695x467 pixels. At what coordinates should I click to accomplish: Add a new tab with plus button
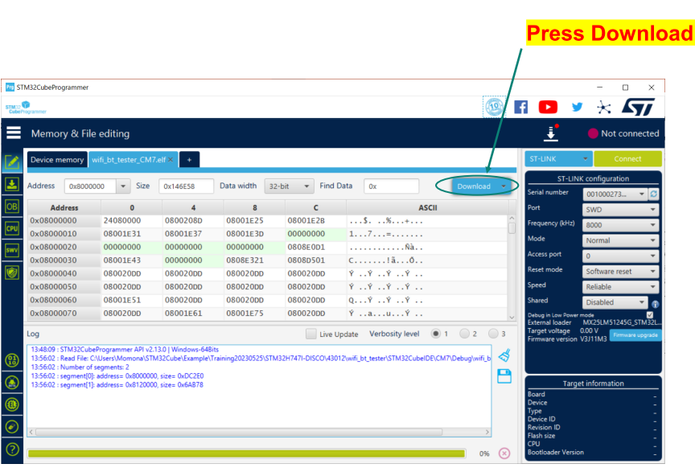point(189,160)
